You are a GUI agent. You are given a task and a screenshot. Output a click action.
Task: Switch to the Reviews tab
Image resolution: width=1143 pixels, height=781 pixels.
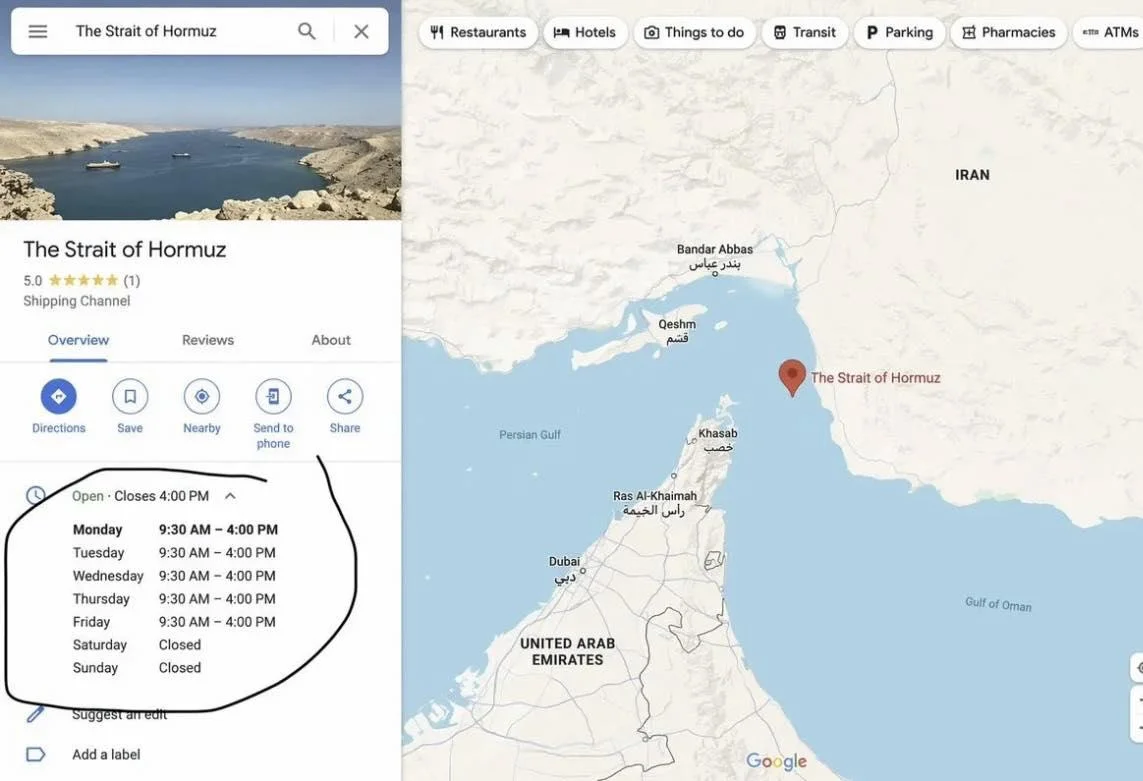pos(208,340)
